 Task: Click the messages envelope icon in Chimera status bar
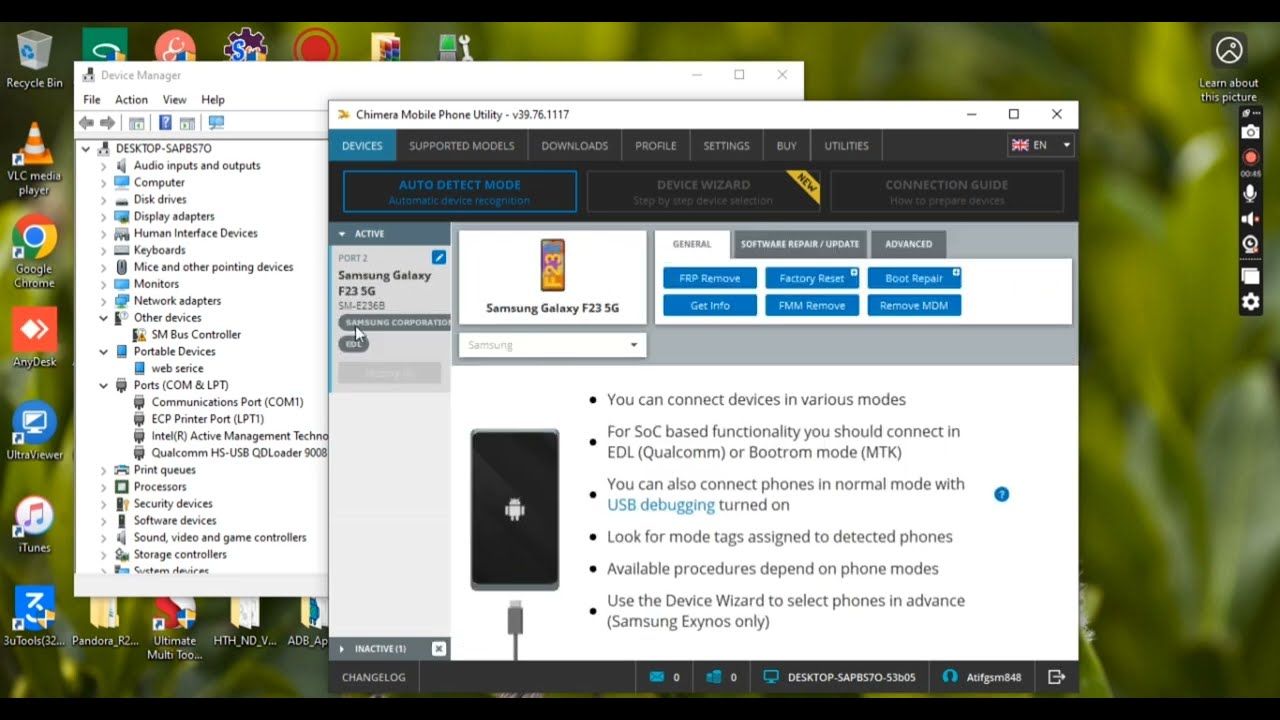click(x=655, y=676)
